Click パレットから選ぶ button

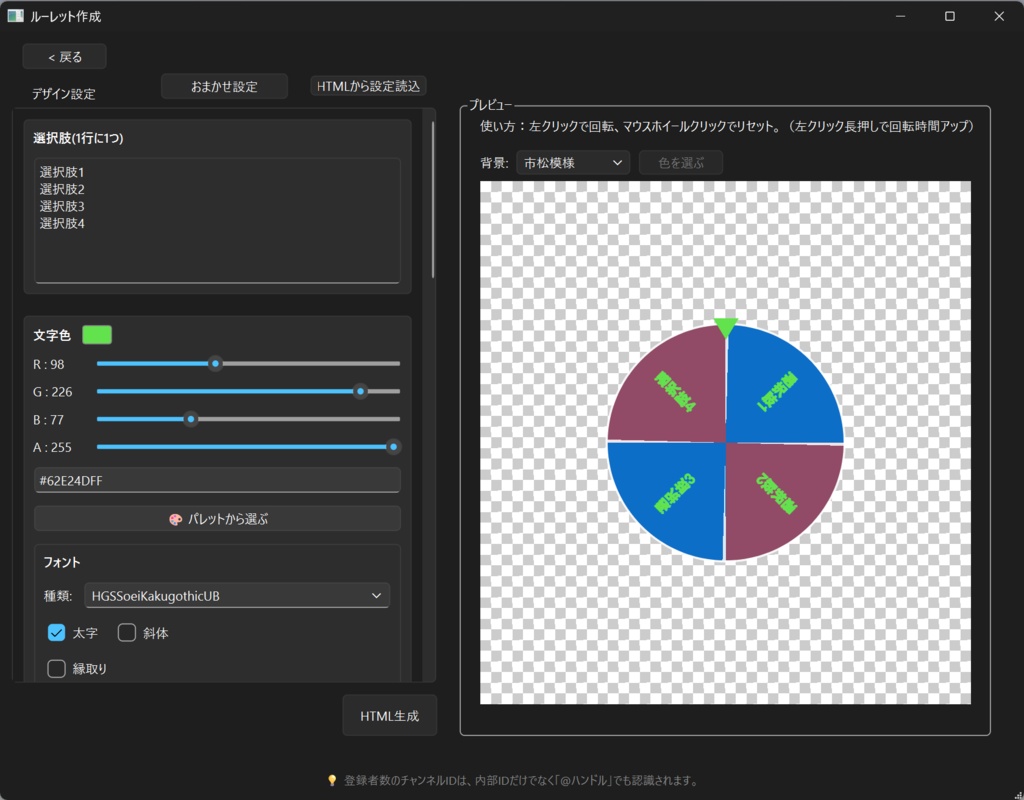point(217,519)
